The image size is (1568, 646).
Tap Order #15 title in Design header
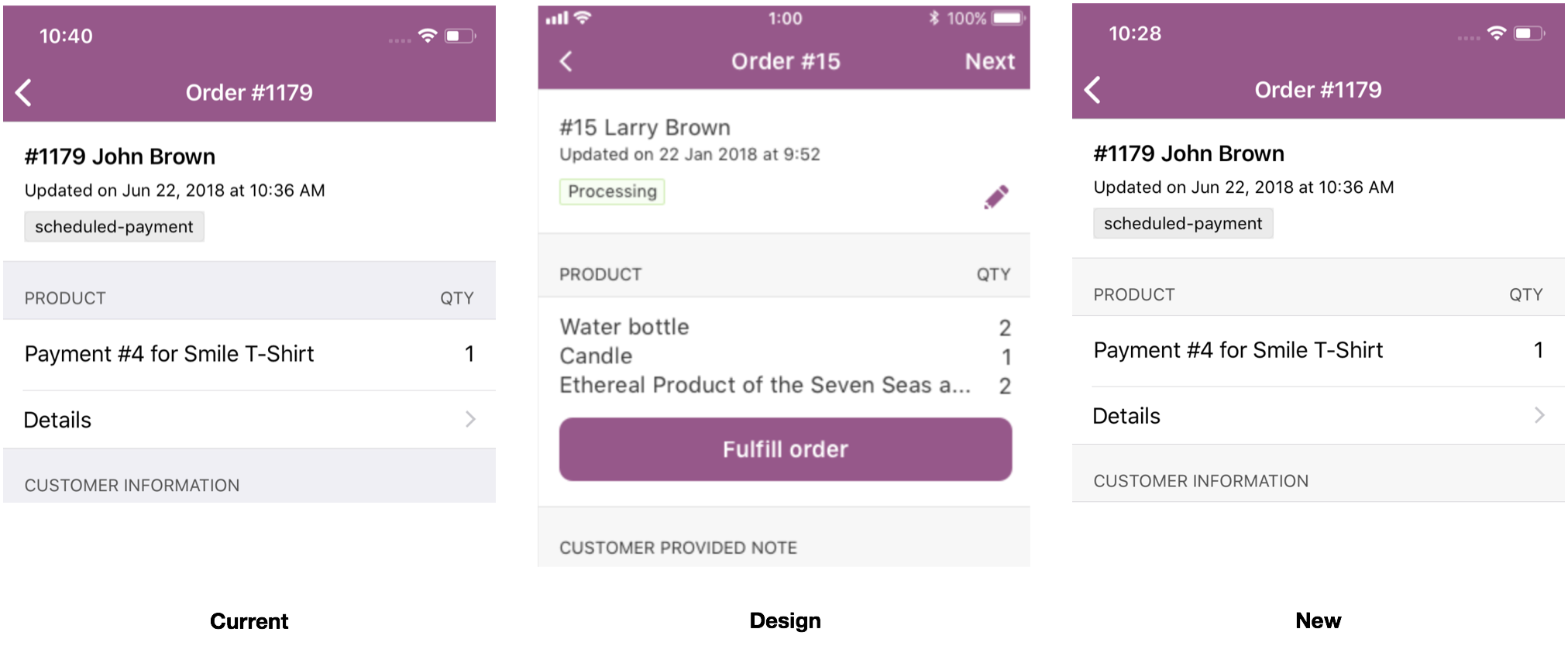786,61
